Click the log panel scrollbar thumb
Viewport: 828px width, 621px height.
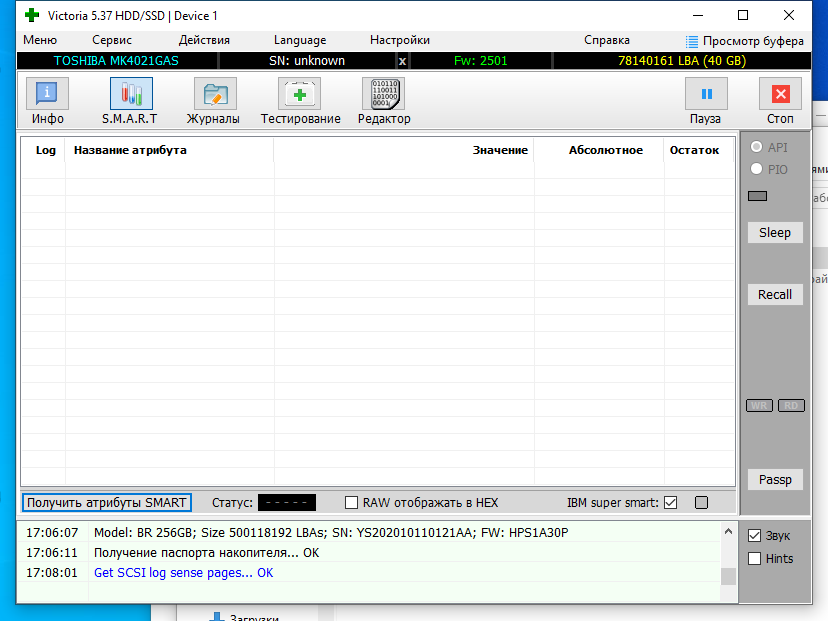pyautogui.click(x=728, y=576)
